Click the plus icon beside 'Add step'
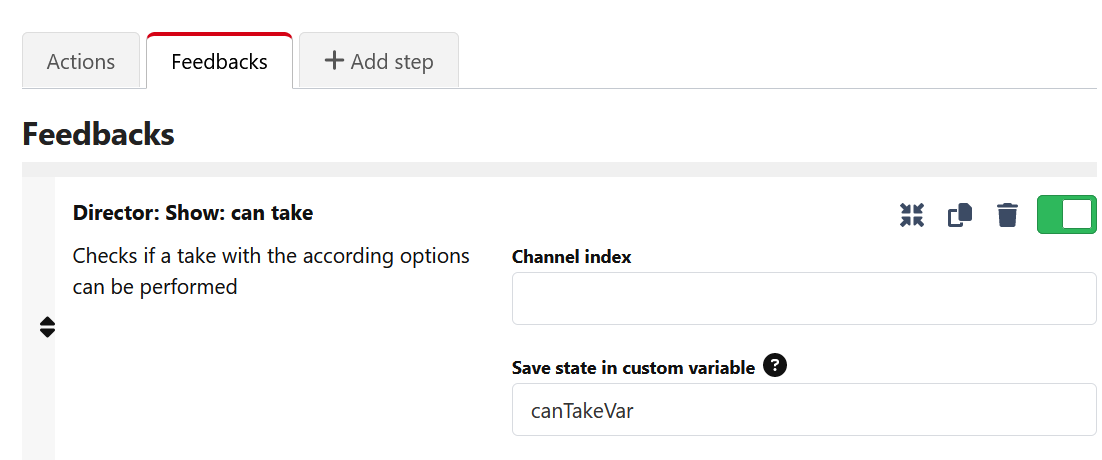This screenshot has height=460, width=1102. click(334, 60)
